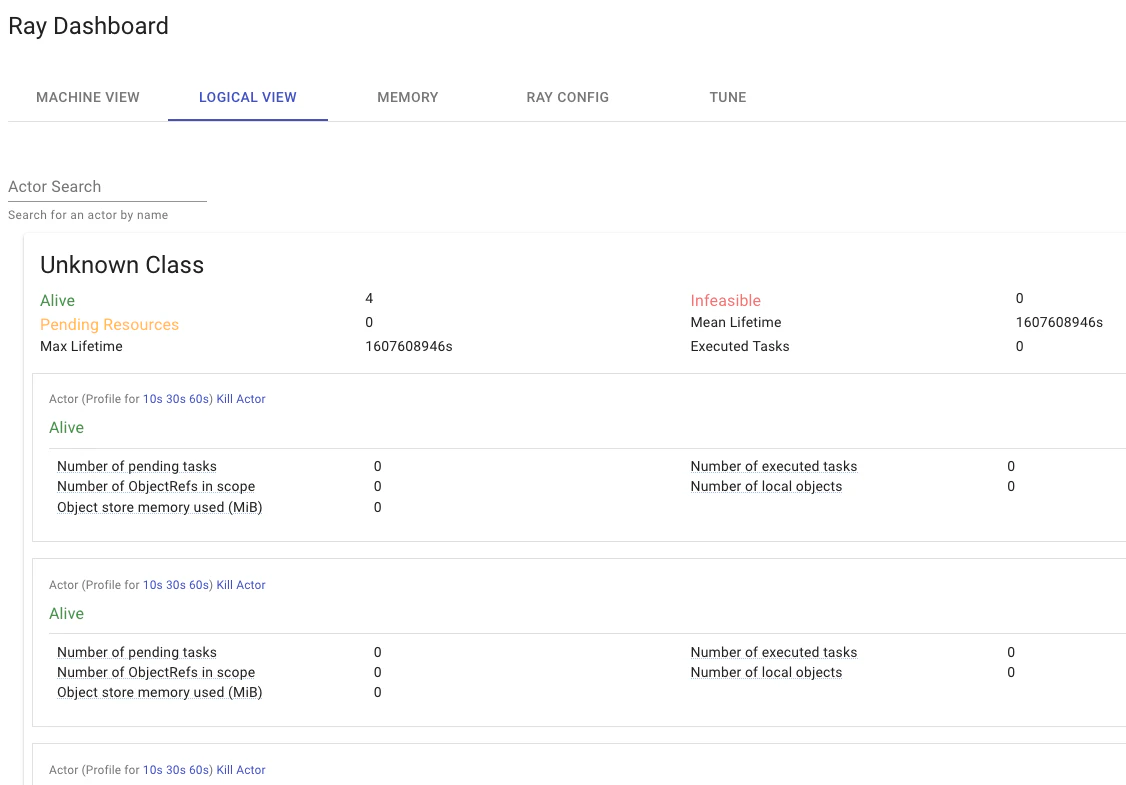Click first actor's Number of pending tasks
This screenshot has width=1126, height=785.
136,467
